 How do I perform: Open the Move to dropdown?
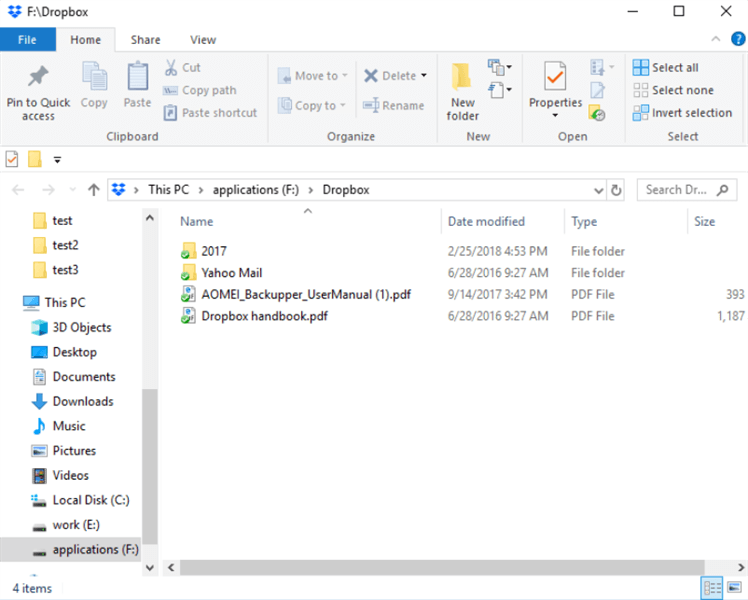click(x=313, y=76)
